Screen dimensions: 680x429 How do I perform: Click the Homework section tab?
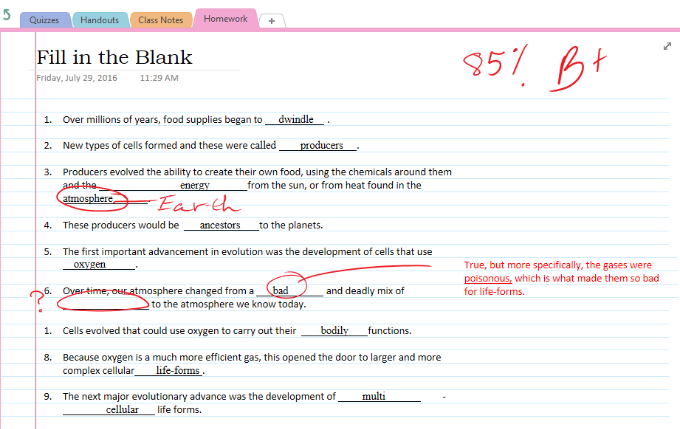pyautogui.click(x=225, y=19)
